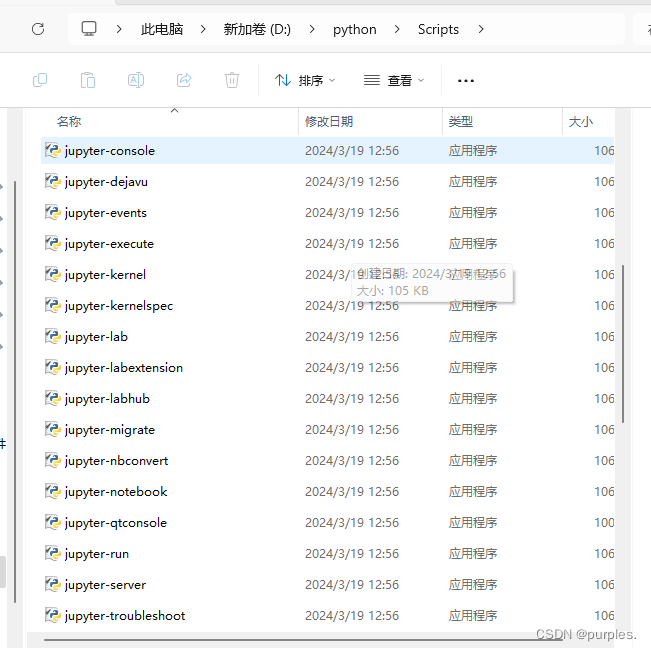Screen dimensions: 651x651
Task: Click the file name jupyter-run
Action: 97,554
